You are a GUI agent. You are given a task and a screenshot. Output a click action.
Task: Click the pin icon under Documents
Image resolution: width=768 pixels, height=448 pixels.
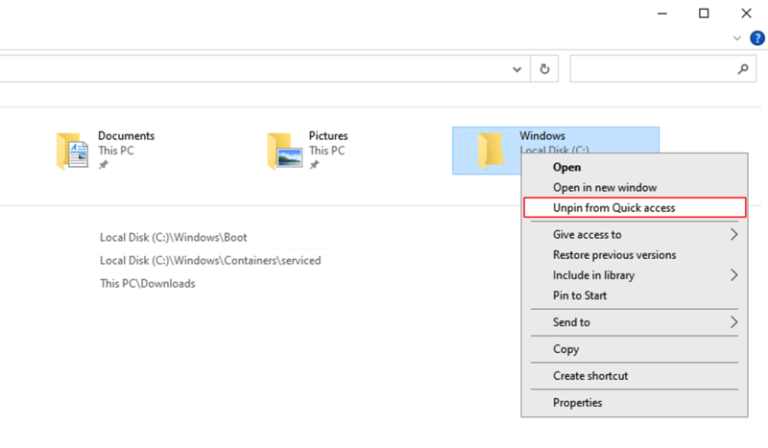point(103,165)
